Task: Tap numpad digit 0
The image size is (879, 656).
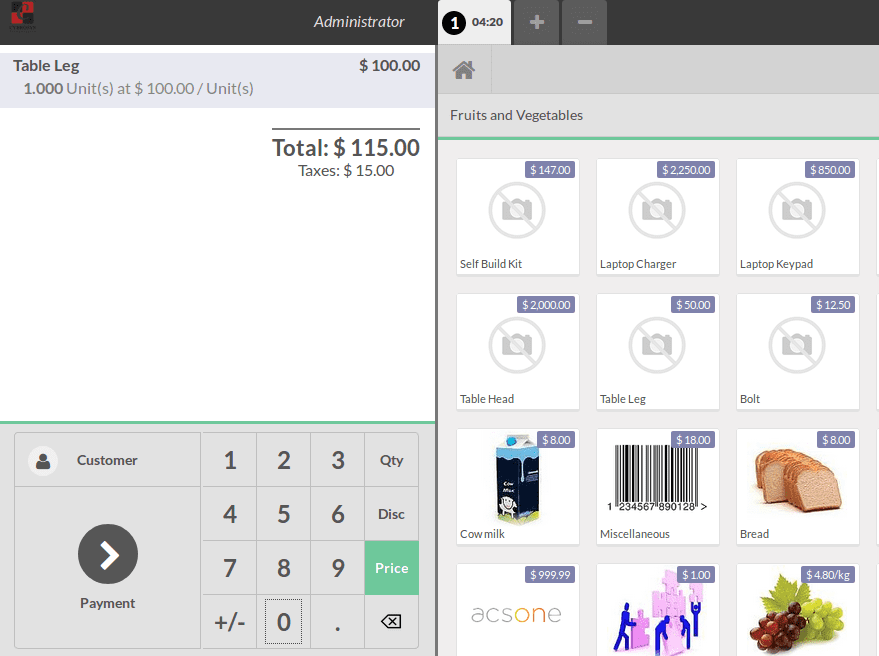Action: 284,621
